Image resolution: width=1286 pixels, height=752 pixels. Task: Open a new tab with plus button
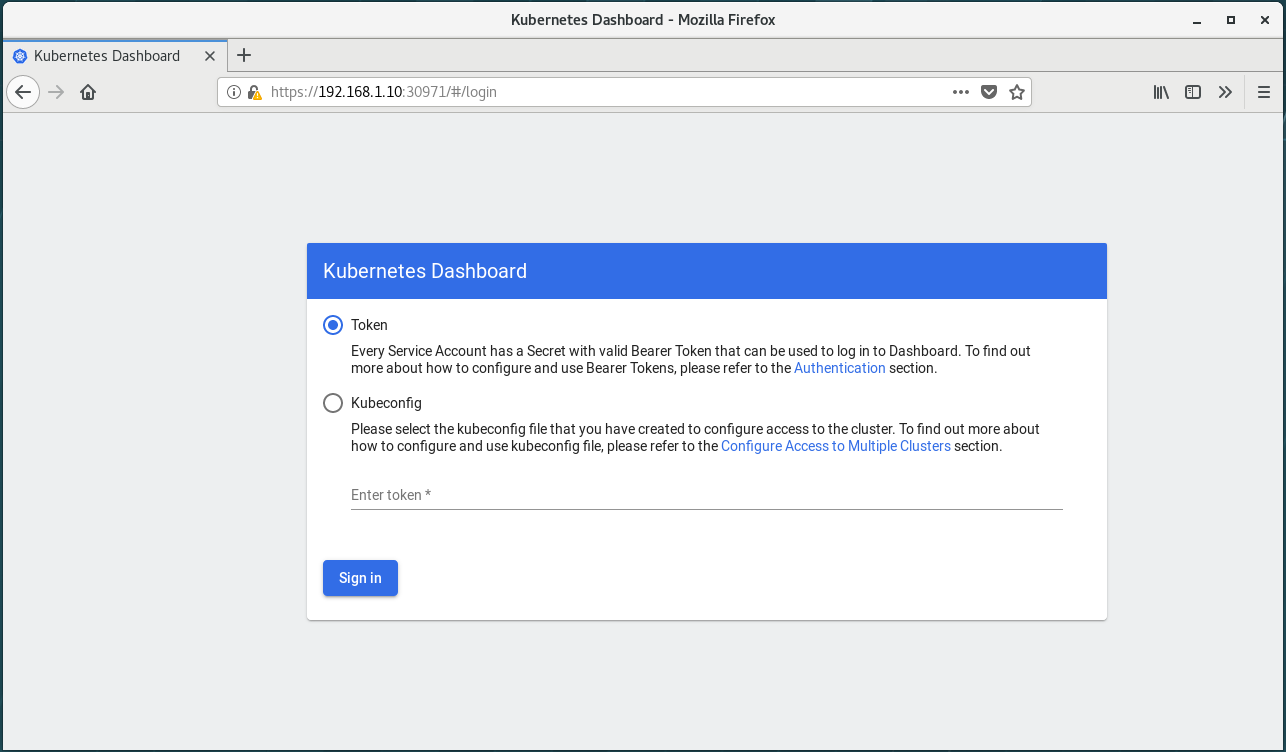click(x=244, y=56)
